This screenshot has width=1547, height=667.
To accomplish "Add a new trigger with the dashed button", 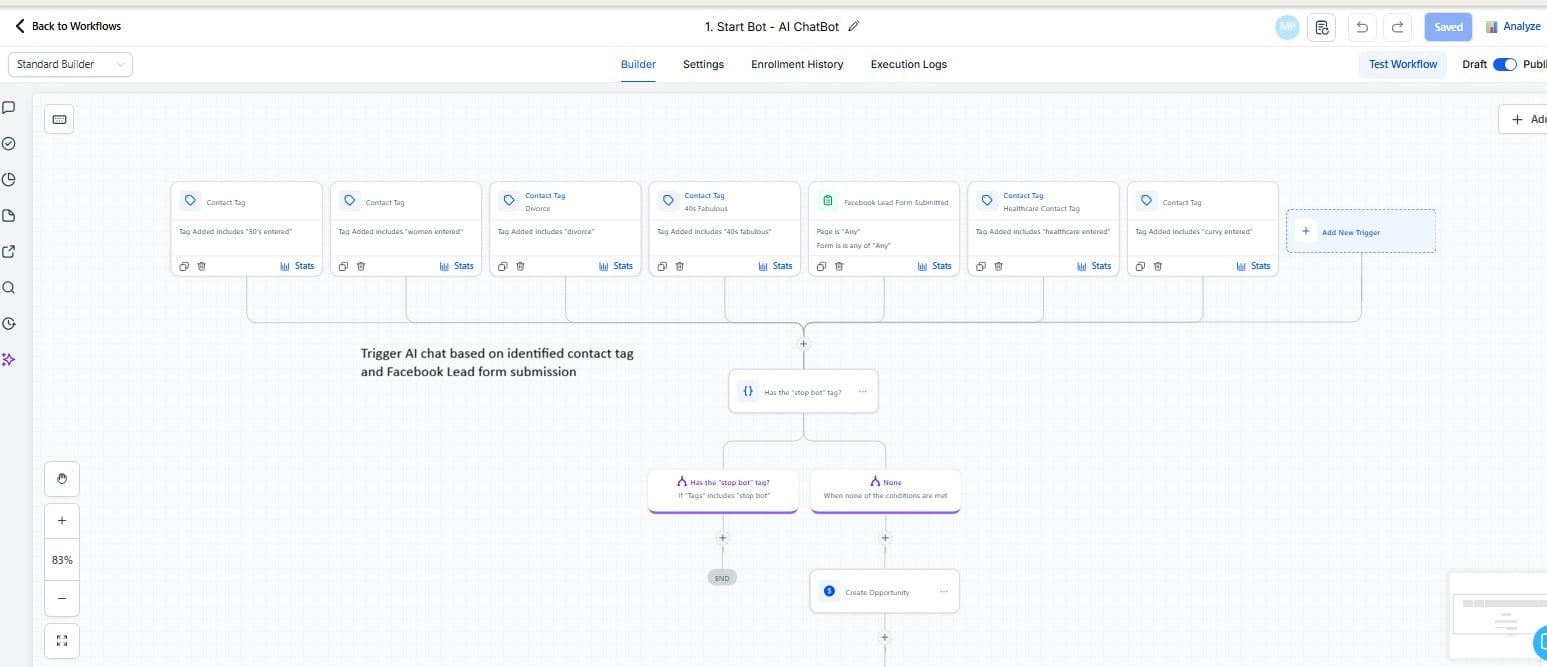I will (x=1361, y=231).
